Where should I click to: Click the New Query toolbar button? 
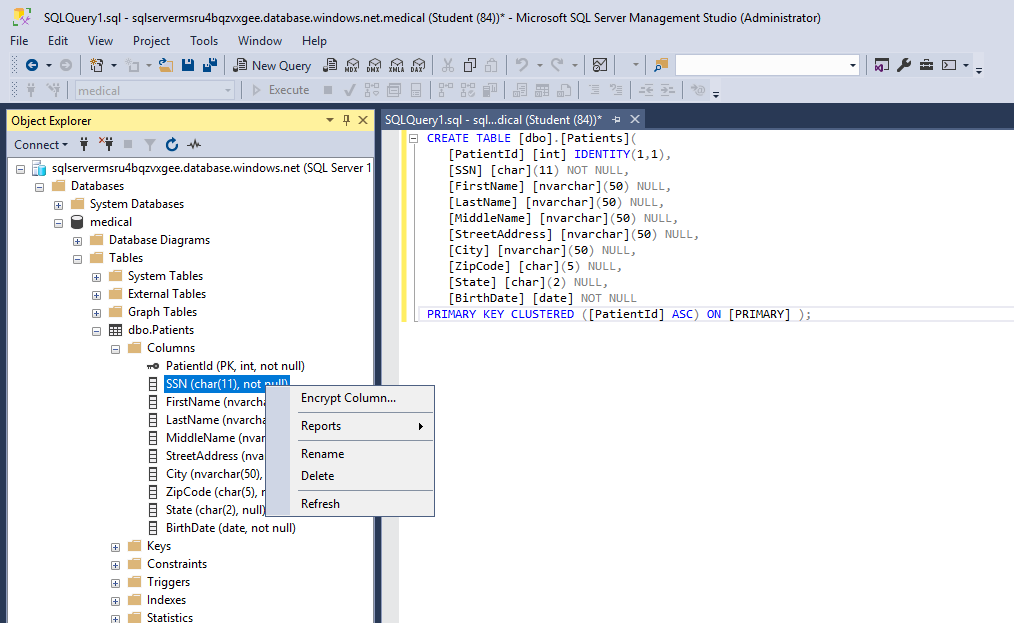pos(272,65)
